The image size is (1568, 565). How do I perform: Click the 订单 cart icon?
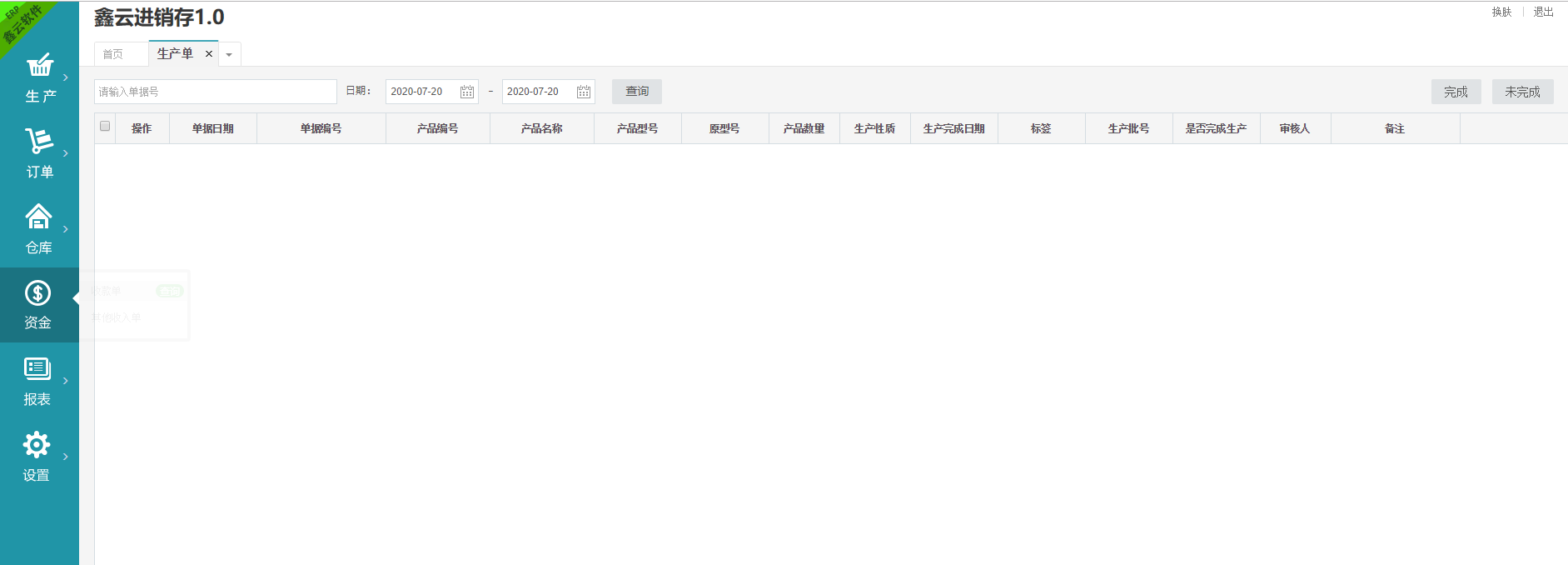[38, 141]
